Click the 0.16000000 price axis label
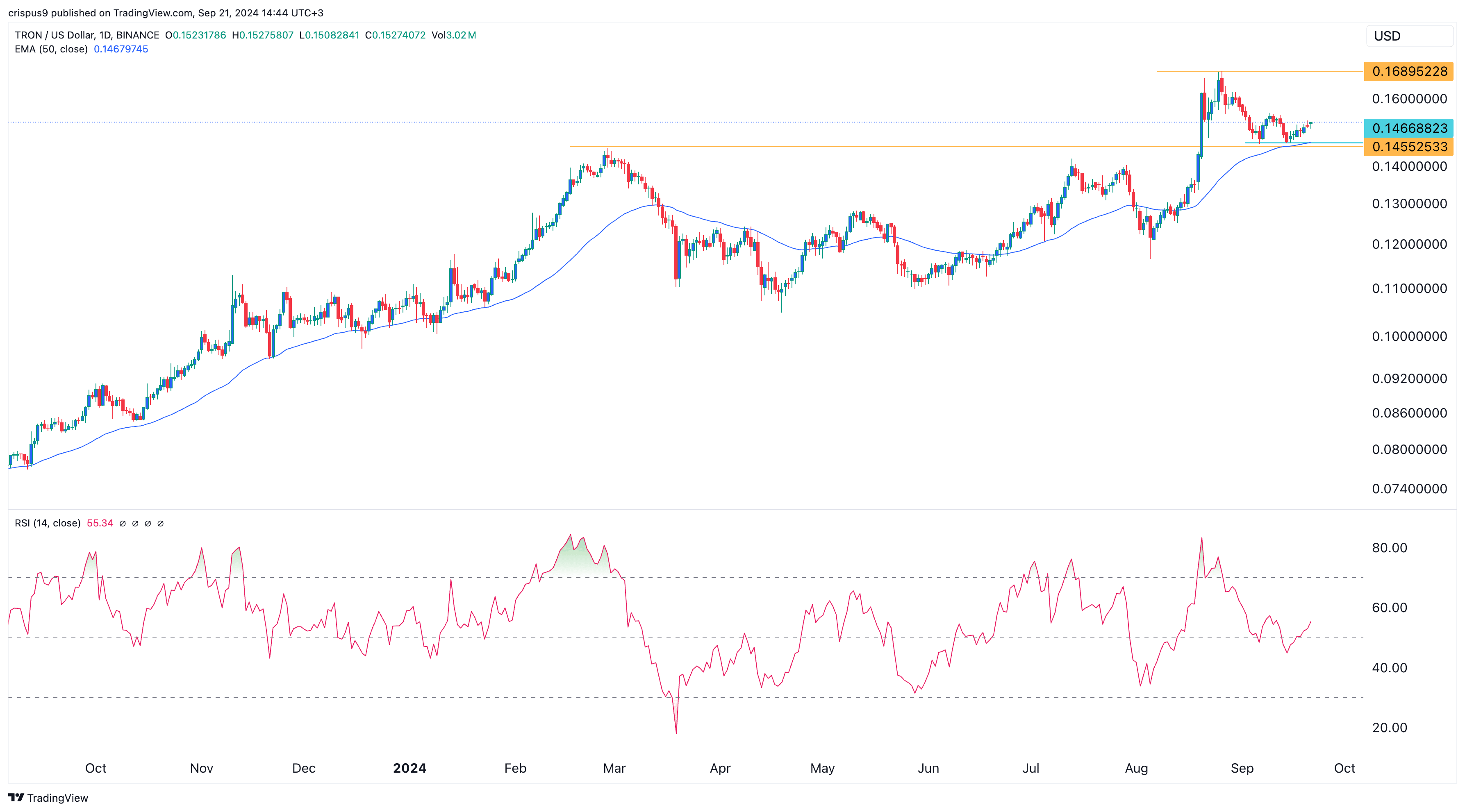 pyautogui.click(x=1409, y=99)
